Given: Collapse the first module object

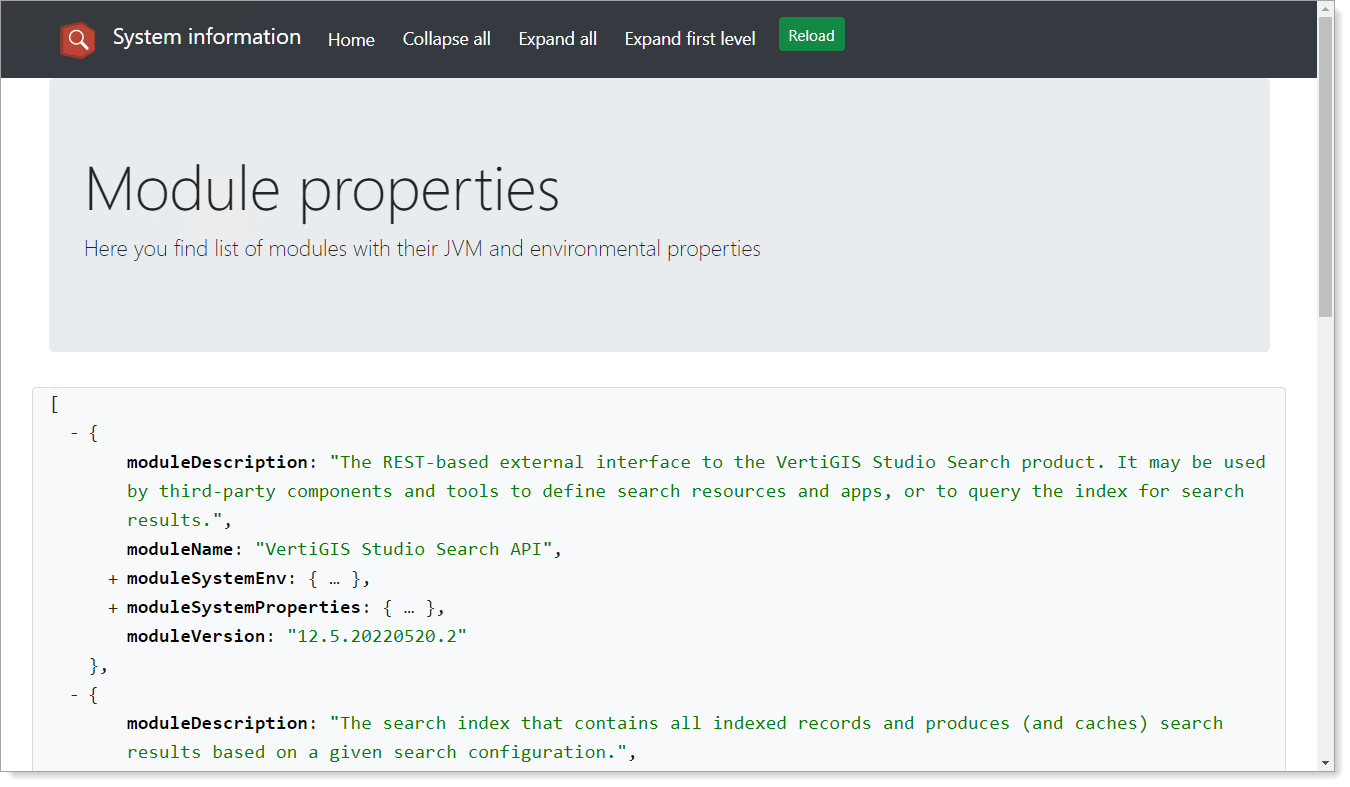Looking at the screenshot, I should (74, 434).
